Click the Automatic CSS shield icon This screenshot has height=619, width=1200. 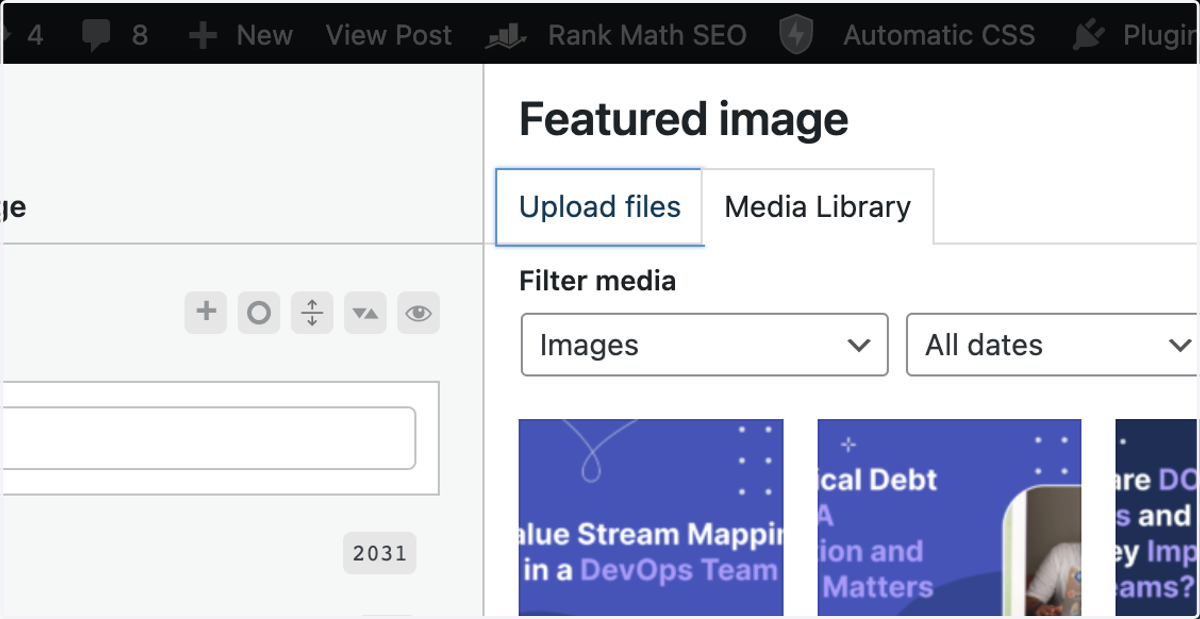pyautogui.click(x=796, y=36)
